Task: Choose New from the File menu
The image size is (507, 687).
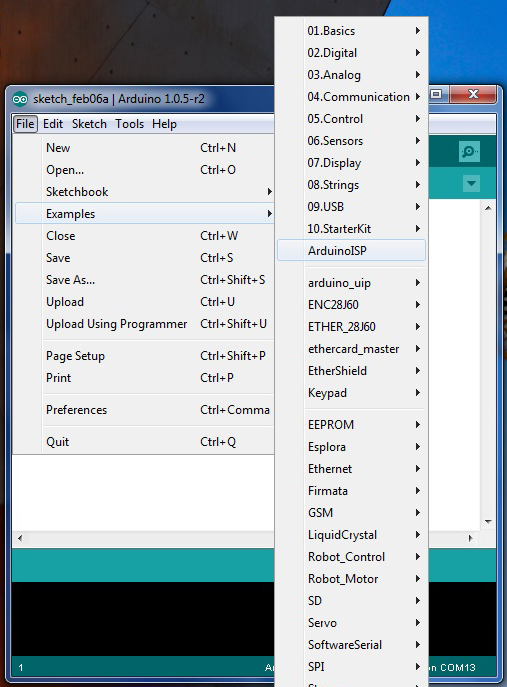Action: [x=145, y=148]
